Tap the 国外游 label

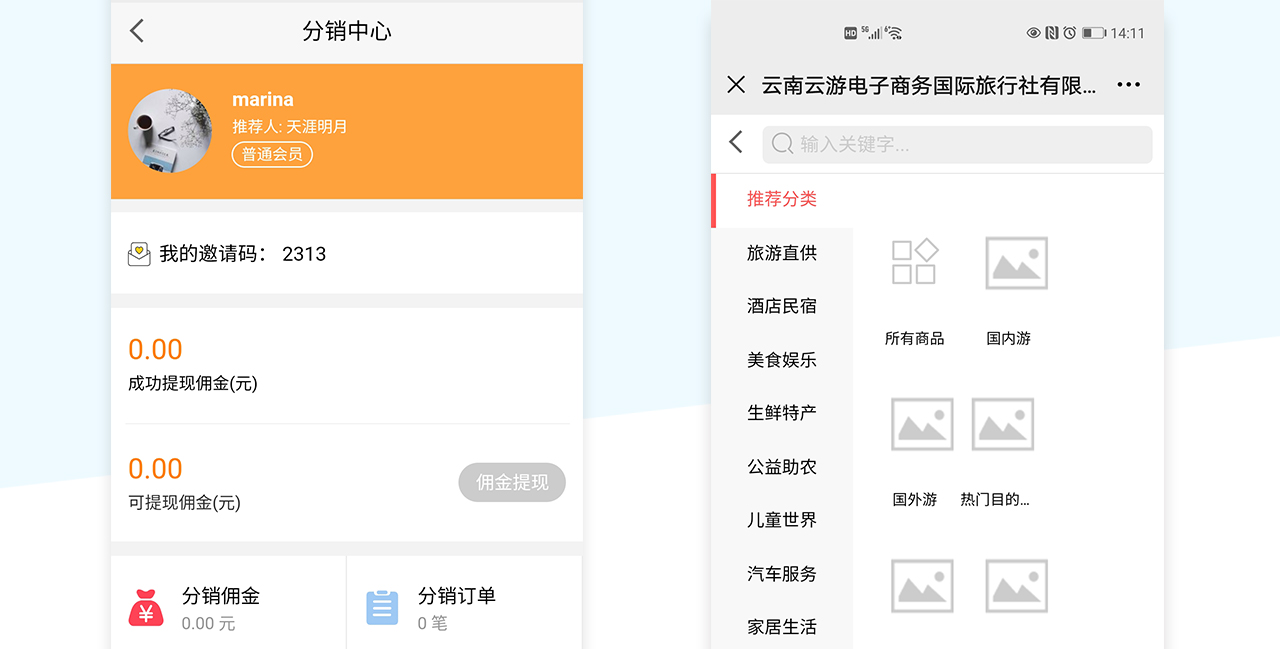click(x=915, y=500)
